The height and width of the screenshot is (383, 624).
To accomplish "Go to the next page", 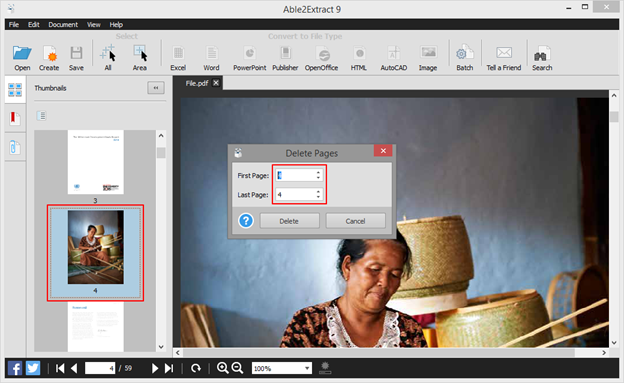I will pyautogui.click(x=155, y=368).
